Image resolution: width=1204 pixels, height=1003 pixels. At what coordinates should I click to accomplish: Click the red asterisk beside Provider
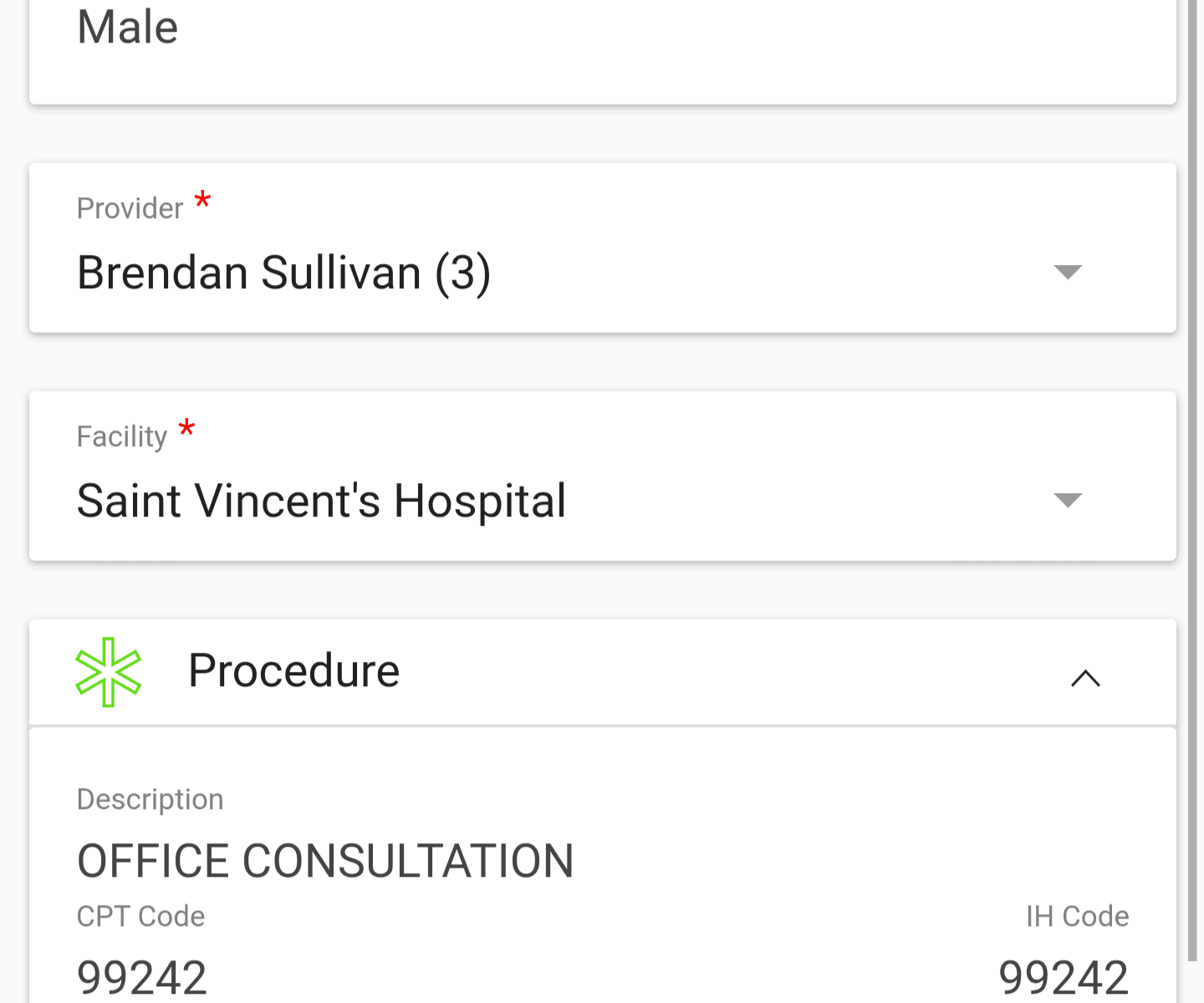pos(202,201)
